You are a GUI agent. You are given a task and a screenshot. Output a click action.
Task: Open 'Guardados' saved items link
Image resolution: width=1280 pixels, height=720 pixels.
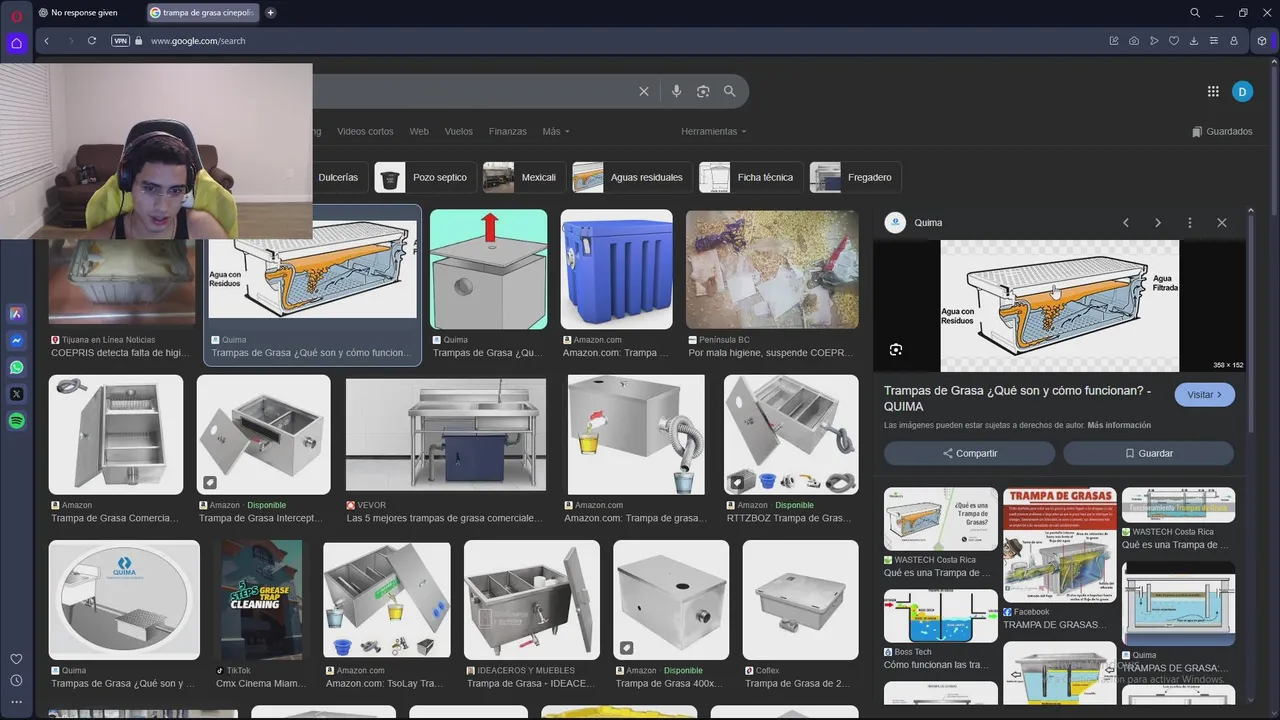(1222, 131)
